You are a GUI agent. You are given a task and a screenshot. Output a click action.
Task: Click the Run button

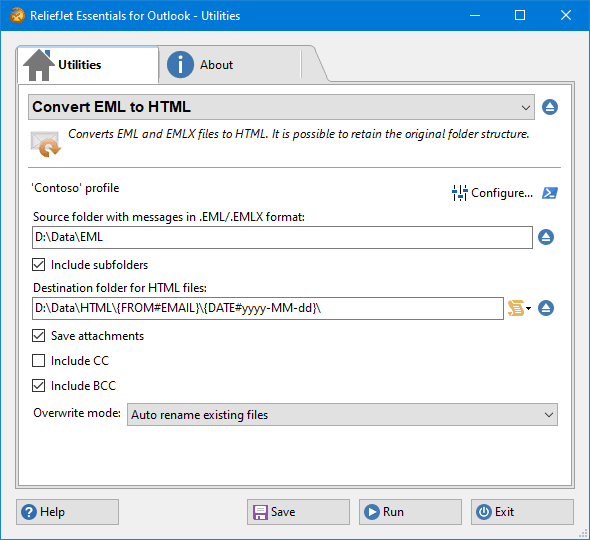coord(410,512)
